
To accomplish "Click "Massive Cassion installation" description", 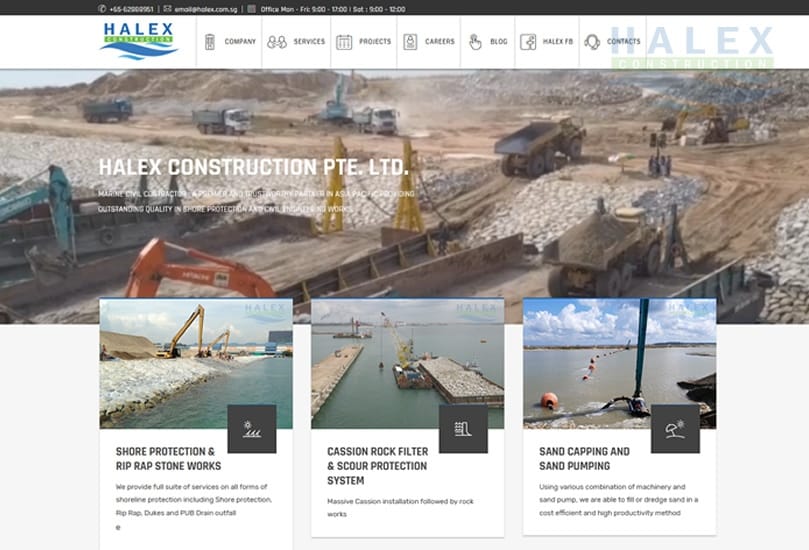I will click(x=400, y=508).
